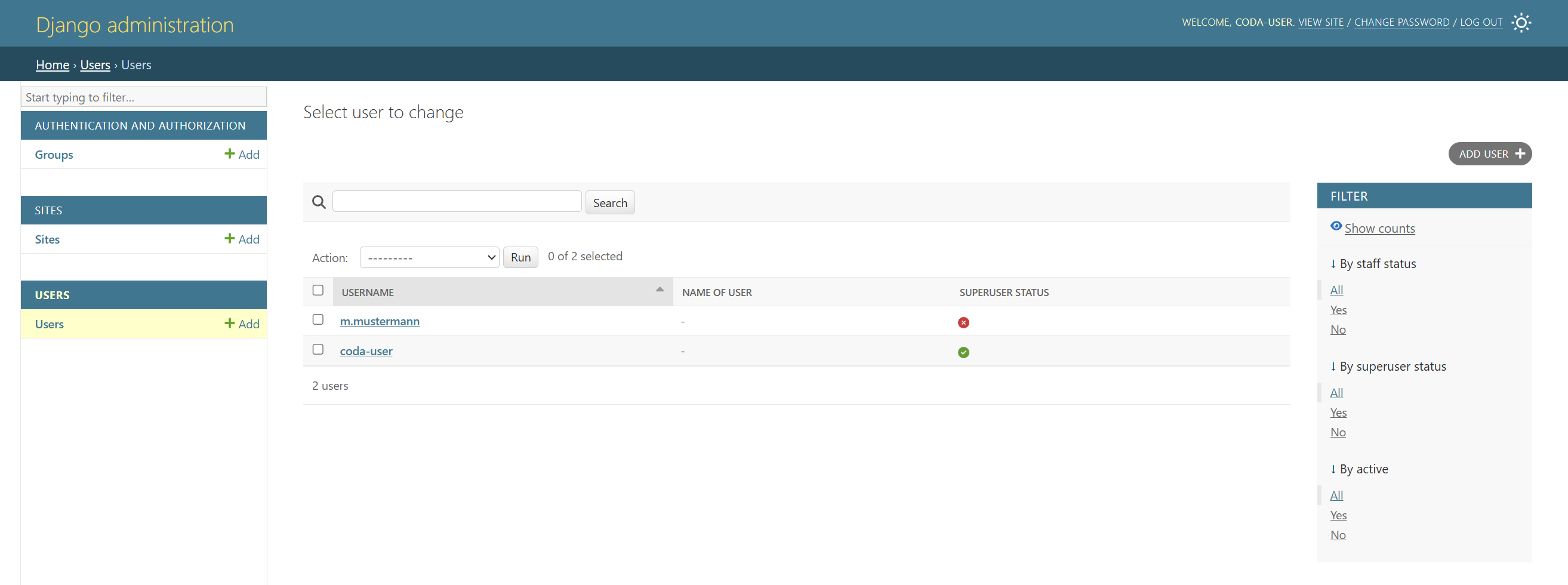1568x585 pixels.
Task: Focus the sidebar filter text field
Action: click(144, 97)
